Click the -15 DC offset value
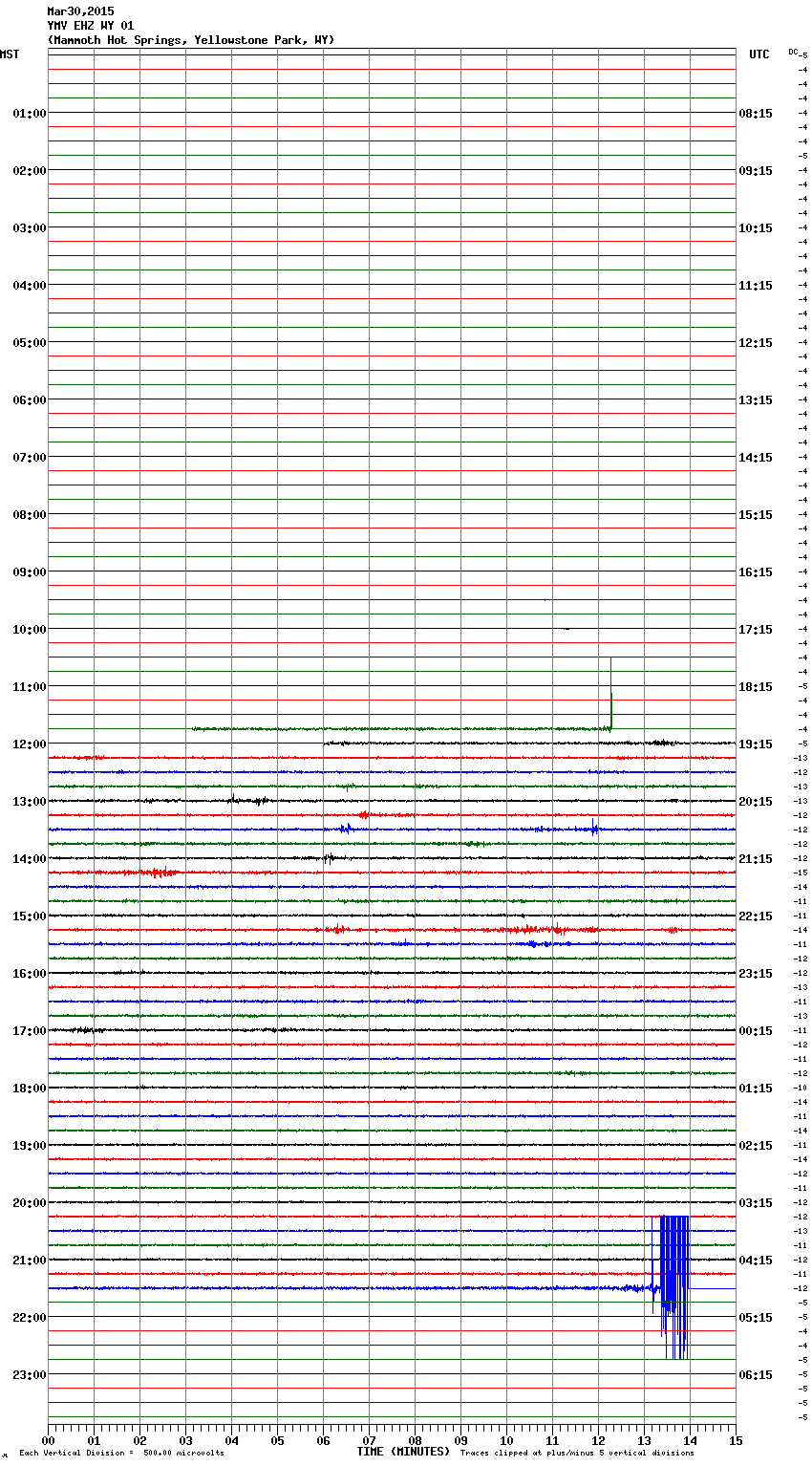Screen dimensions: 812x1466 [x=802, y=873]
